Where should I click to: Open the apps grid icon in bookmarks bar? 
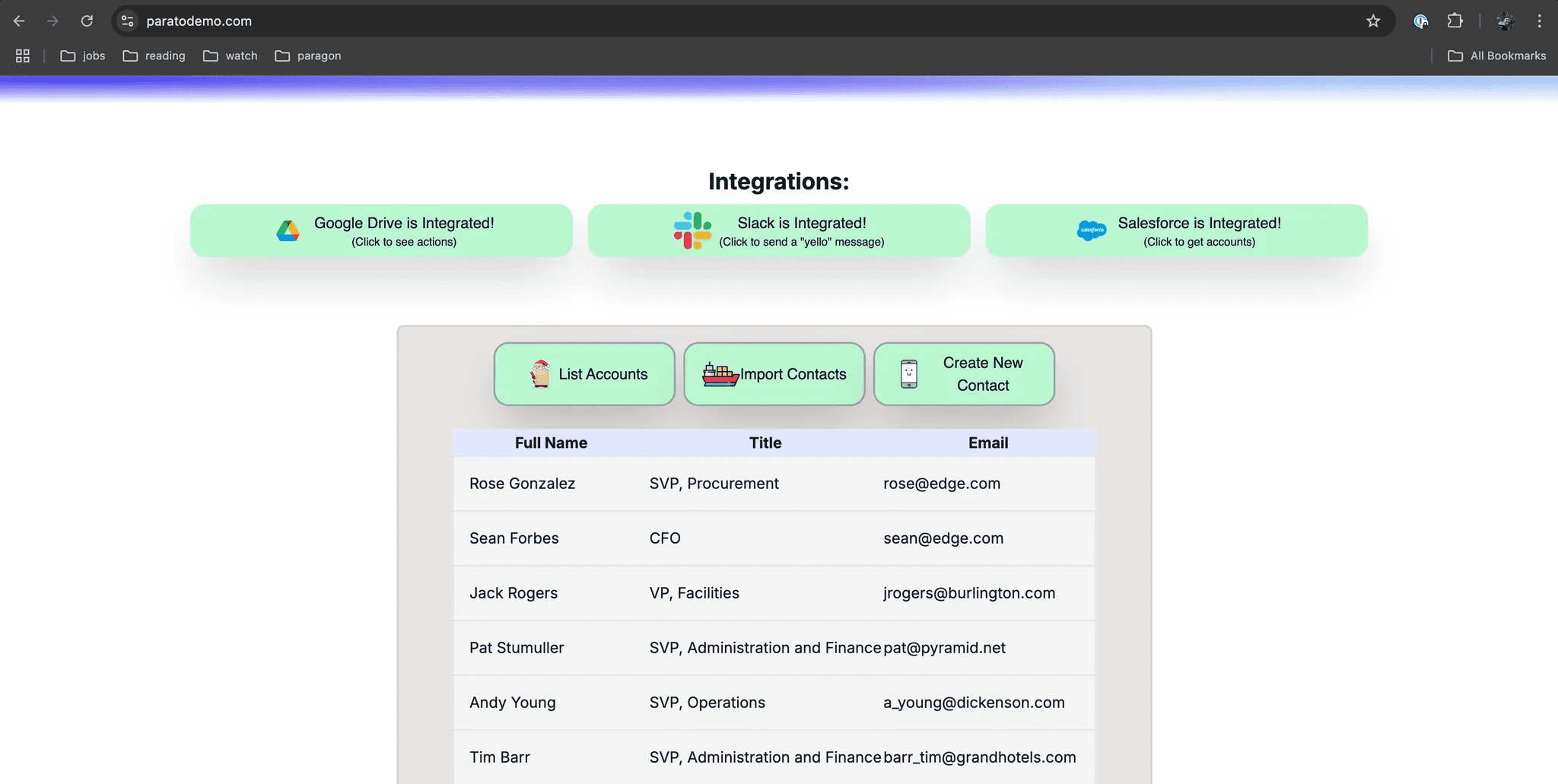(x=23, y=56)
